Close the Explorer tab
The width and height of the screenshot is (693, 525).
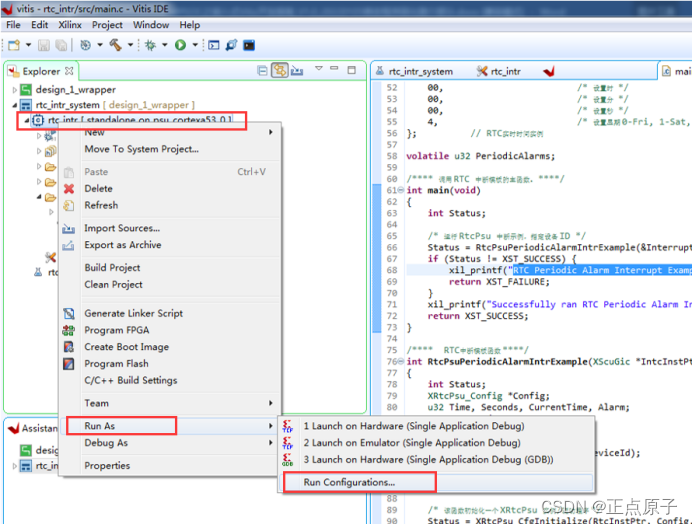click(x=69, y=71)
